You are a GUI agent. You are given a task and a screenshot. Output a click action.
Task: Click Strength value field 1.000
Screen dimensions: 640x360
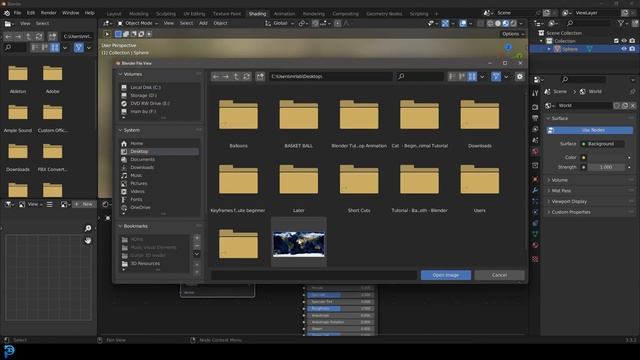pyautogui.click(x=606, y=167)
